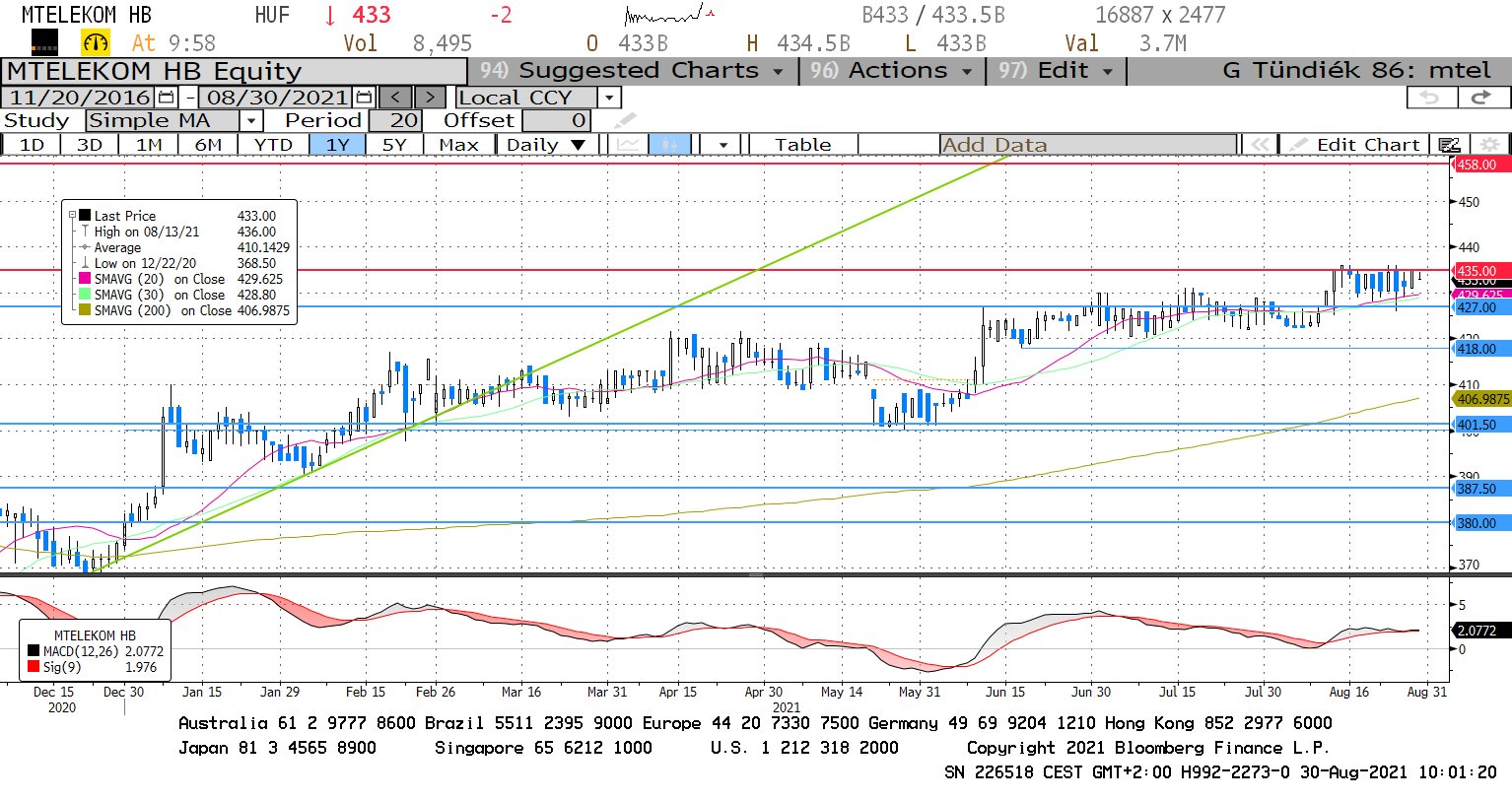1512x801 pixels.
Task: Click the undo arrow button
Action: [x=1430, y=98]
